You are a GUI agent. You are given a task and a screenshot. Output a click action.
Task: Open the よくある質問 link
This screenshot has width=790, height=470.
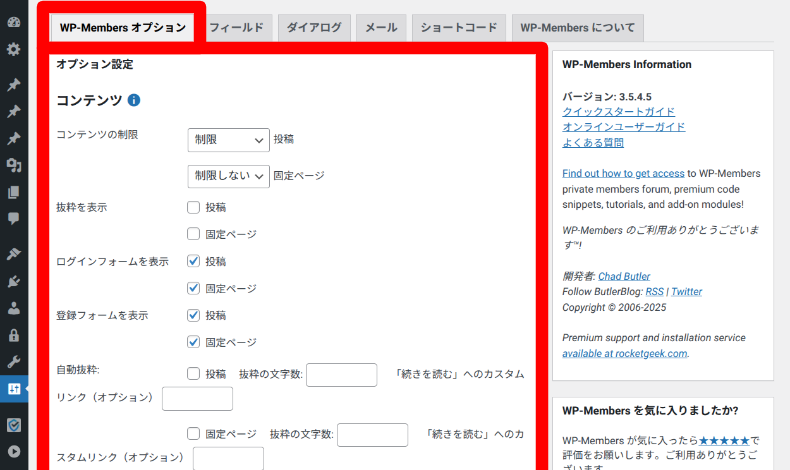(x=593, y=143)
